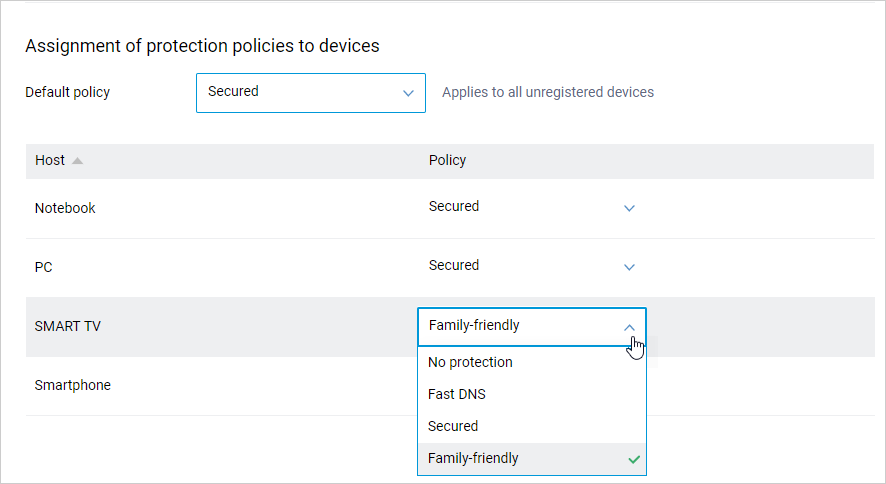Select the Family-friendly list option
Image resolution: width=886 pixels, height=484 pixels.
473,458
